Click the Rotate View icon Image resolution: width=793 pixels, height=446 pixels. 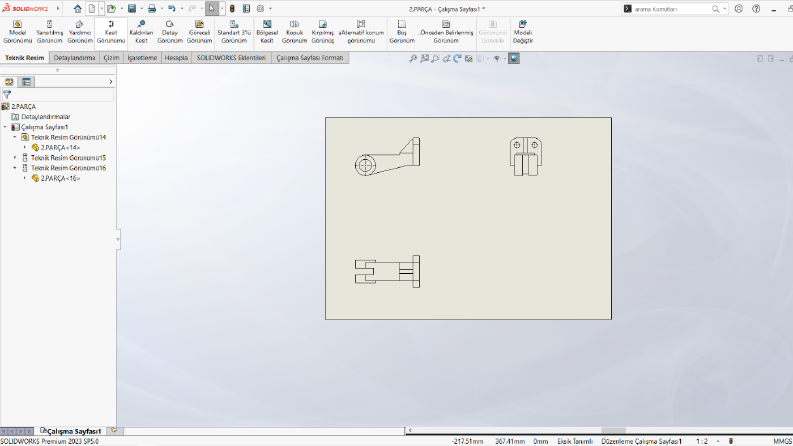(457, 59)
